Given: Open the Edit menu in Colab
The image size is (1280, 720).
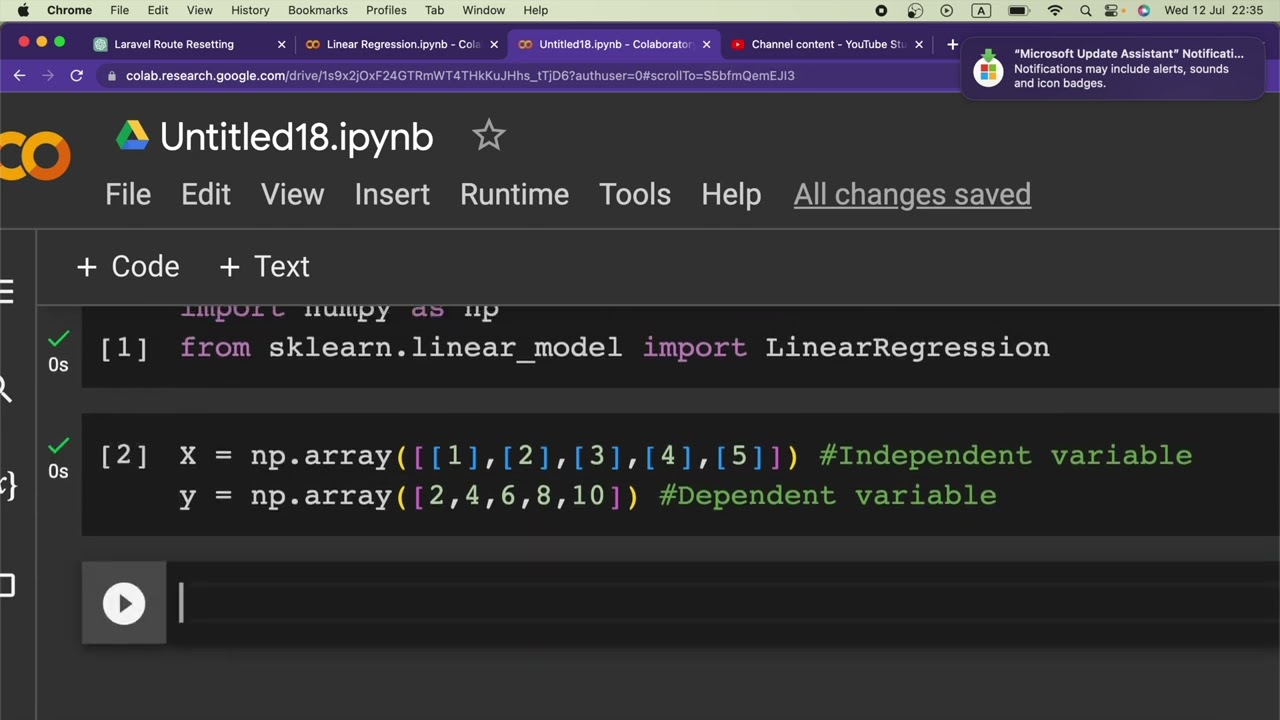Looking at the screenshot, I should [206, 194].
